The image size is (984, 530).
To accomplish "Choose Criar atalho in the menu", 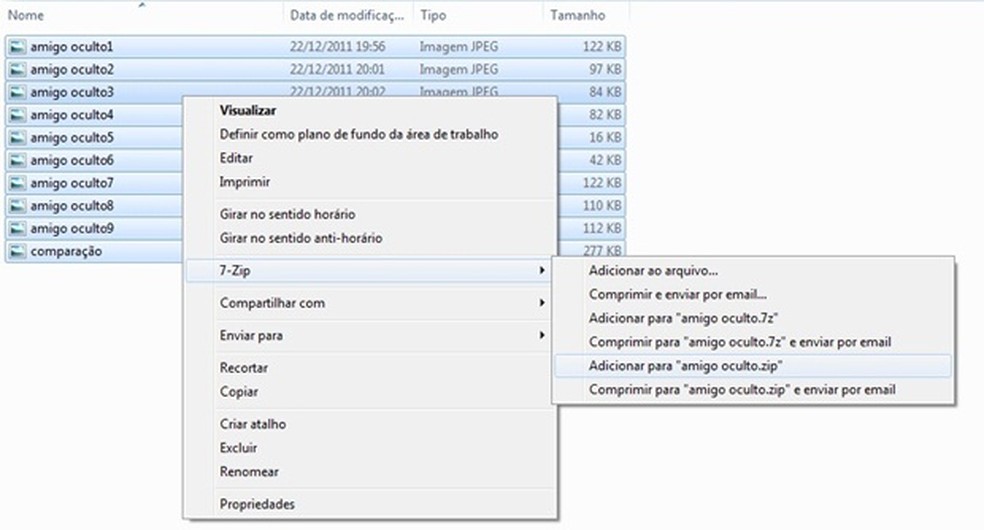I will (x=253, y=424).
